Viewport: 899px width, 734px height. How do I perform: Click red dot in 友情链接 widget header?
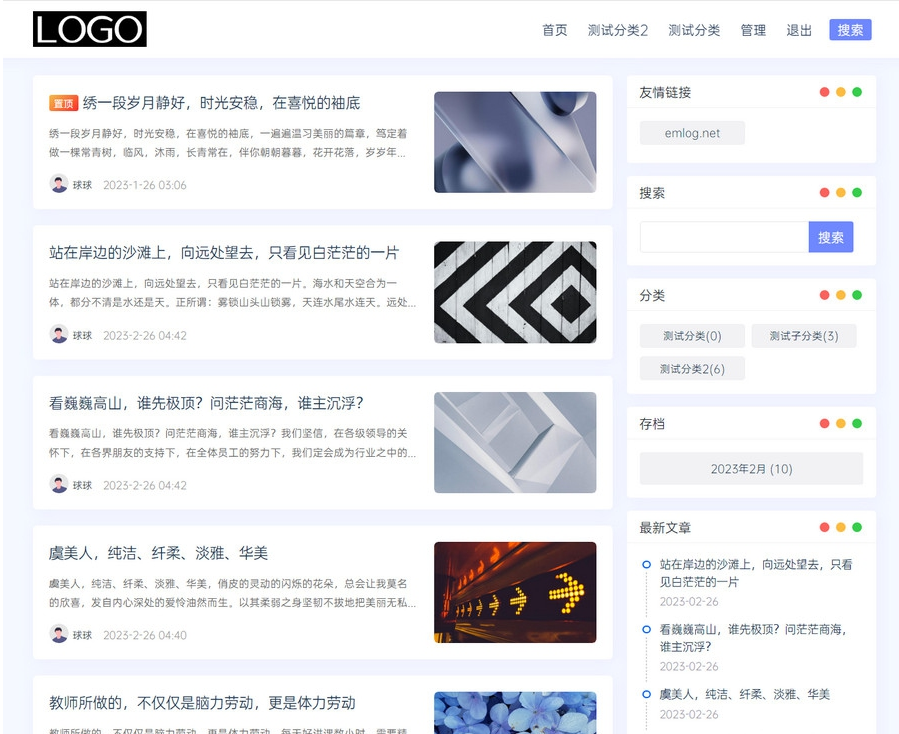tap(824, 92)
